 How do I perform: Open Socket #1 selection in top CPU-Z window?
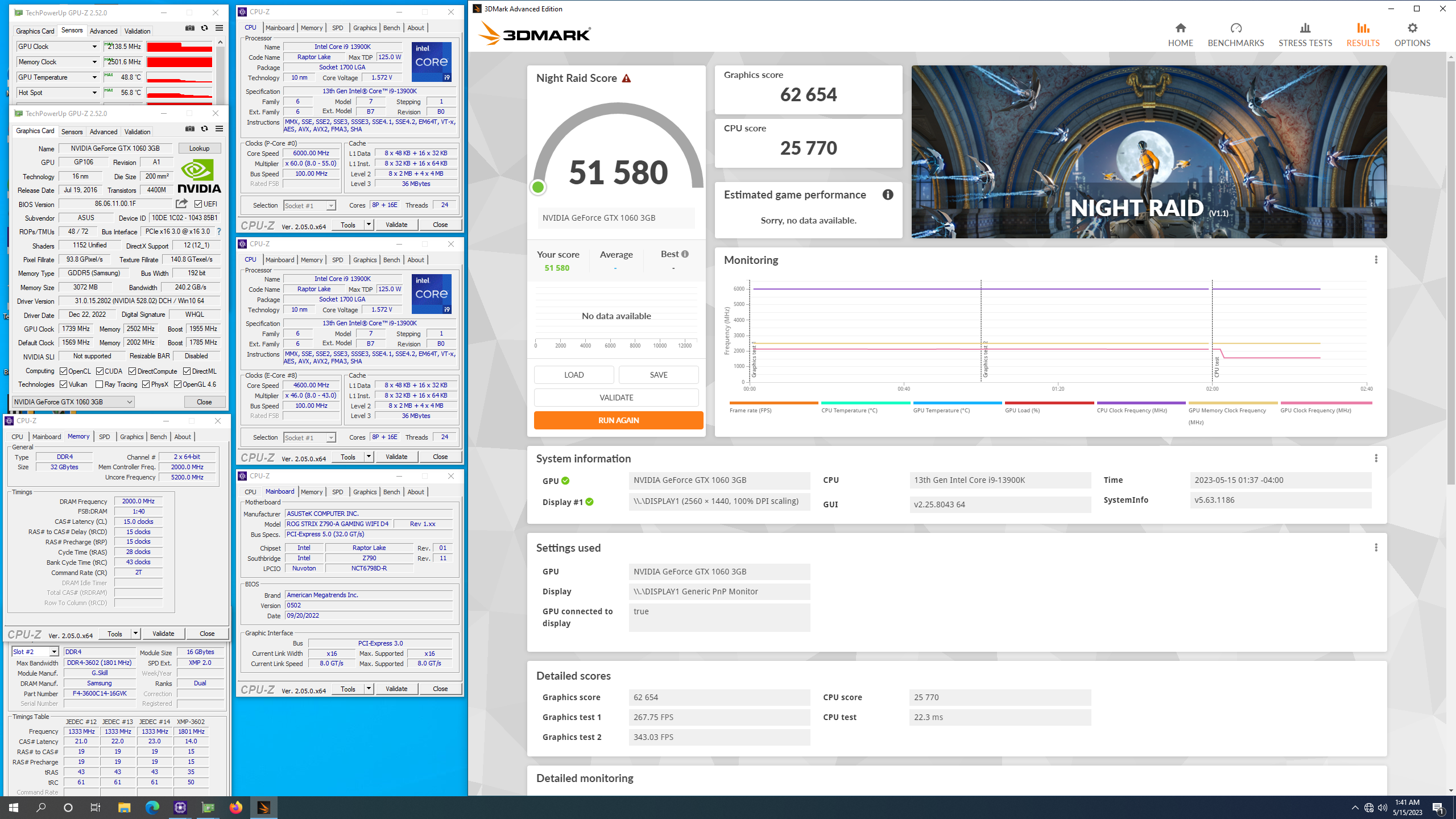click(309, 205)
